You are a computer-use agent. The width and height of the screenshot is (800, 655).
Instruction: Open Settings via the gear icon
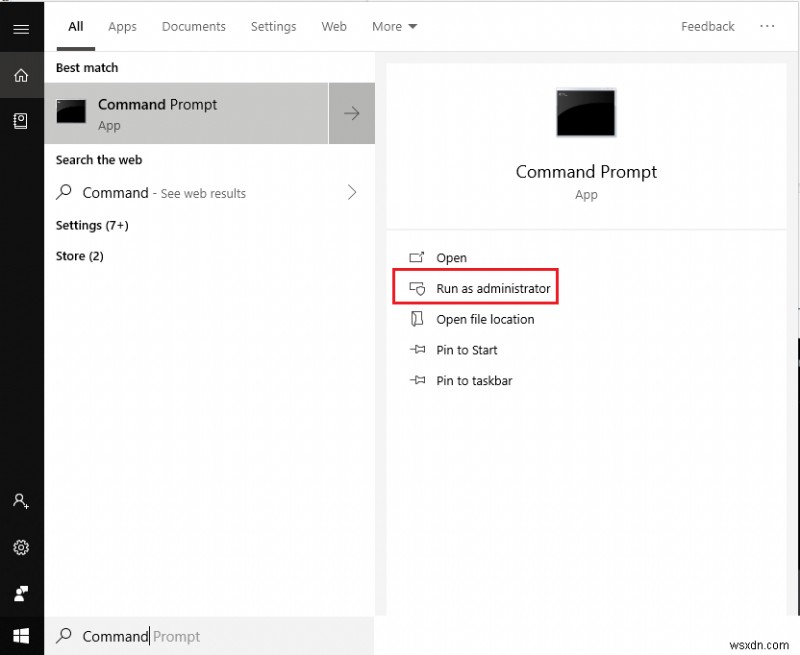coord(21,548)
